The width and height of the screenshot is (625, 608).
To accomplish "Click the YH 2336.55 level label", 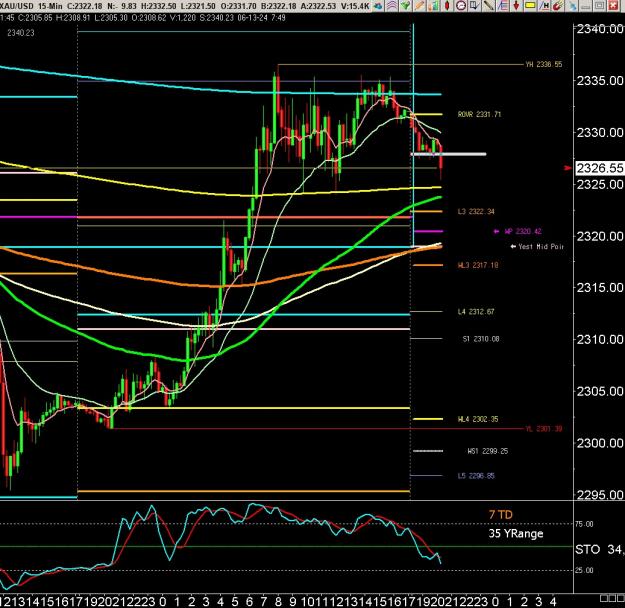I will [544, 64].
